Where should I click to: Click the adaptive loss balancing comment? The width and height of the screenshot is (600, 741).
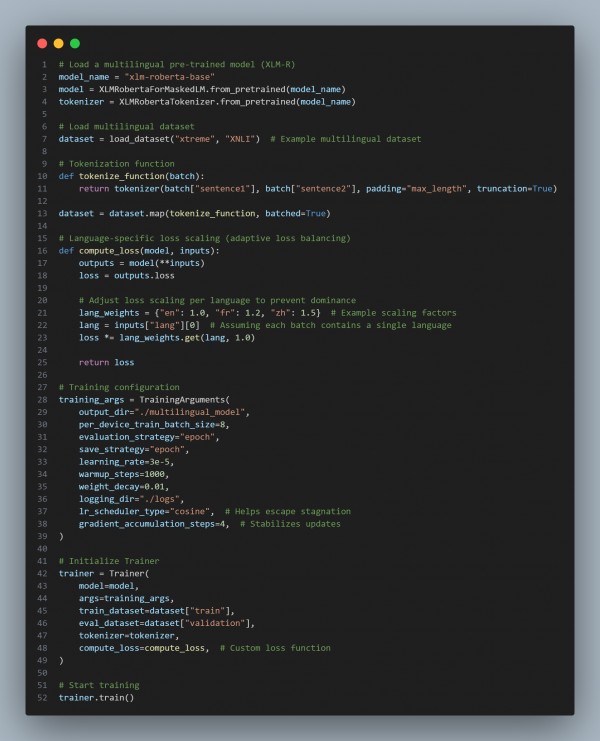pyautogui.click(x=205, y=238)
